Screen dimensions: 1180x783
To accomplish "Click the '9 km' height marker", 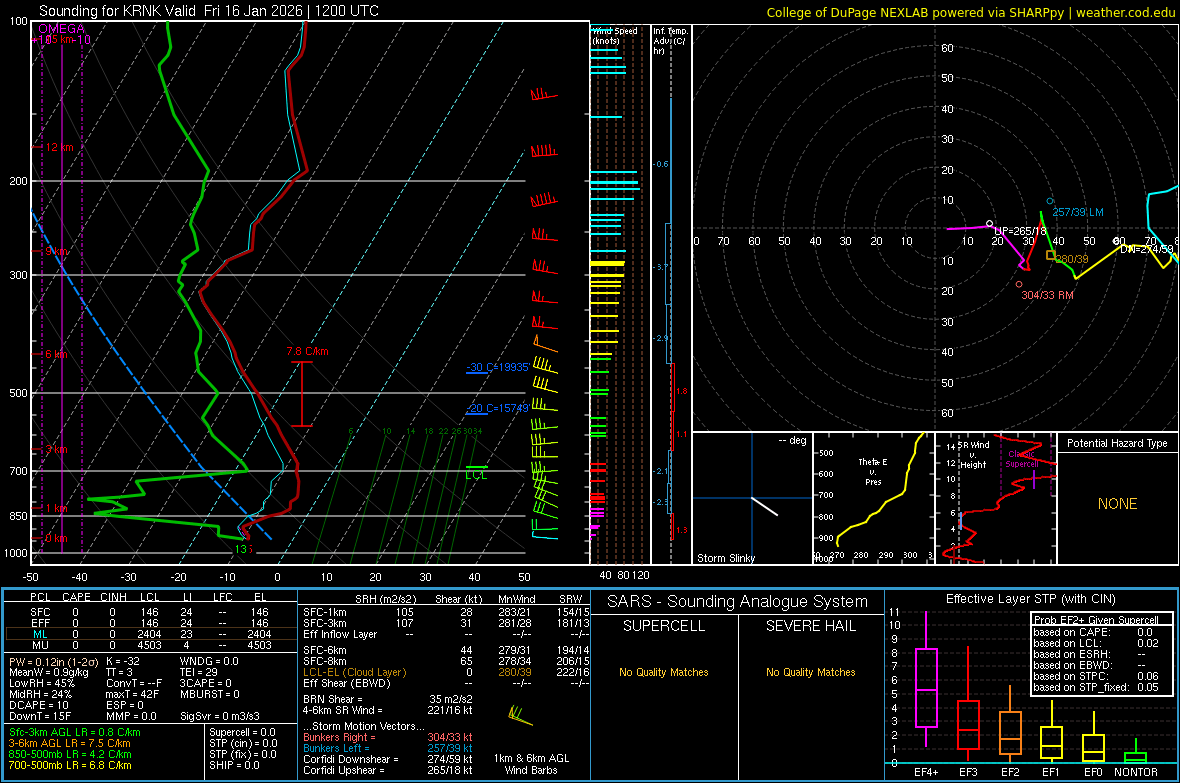I will (x=56, y=251).
